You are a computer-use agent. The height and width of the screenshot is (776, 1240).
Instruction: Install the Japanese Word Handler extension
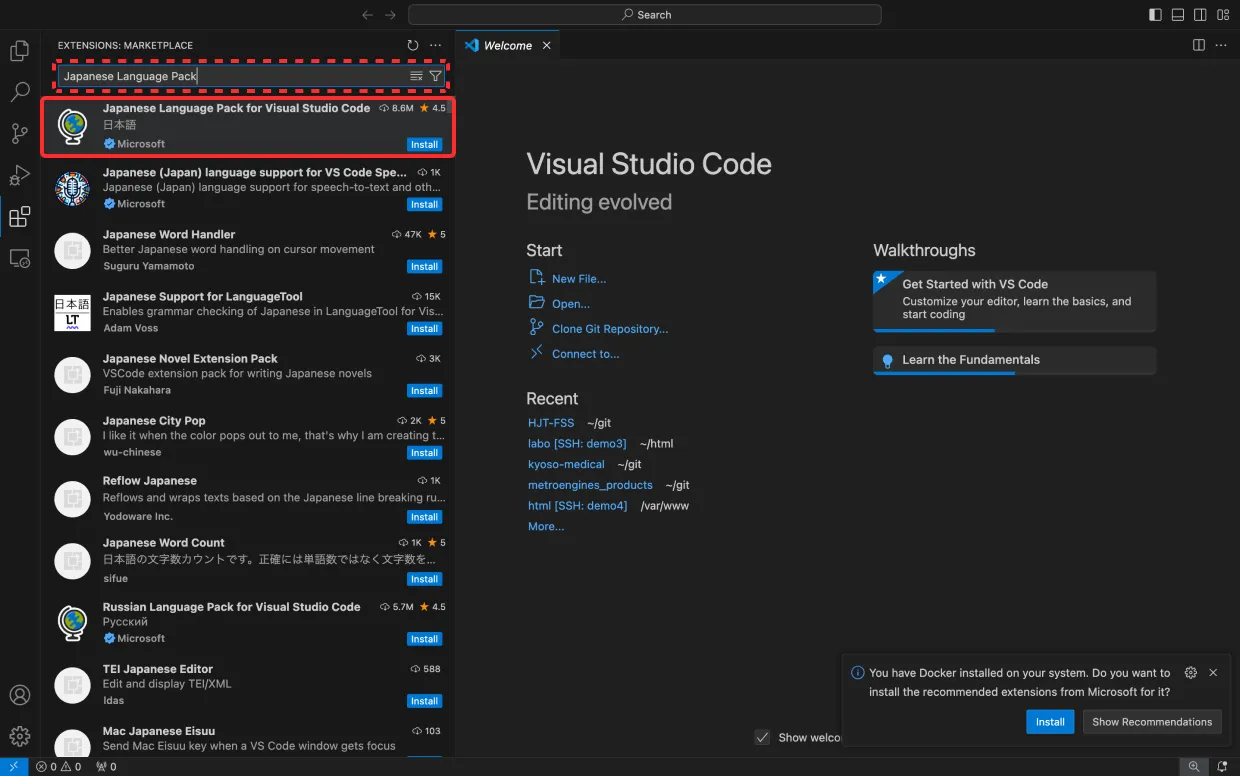tap(424, 267)
